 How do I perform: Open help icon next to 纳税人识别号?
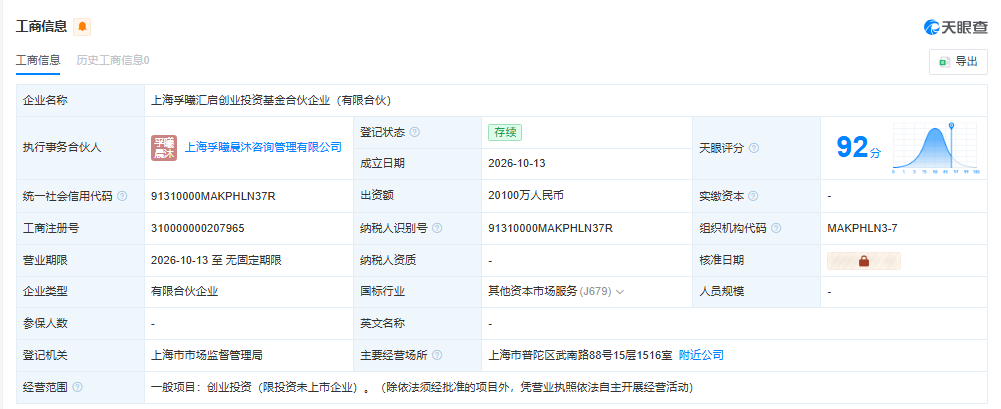[437, 228]
